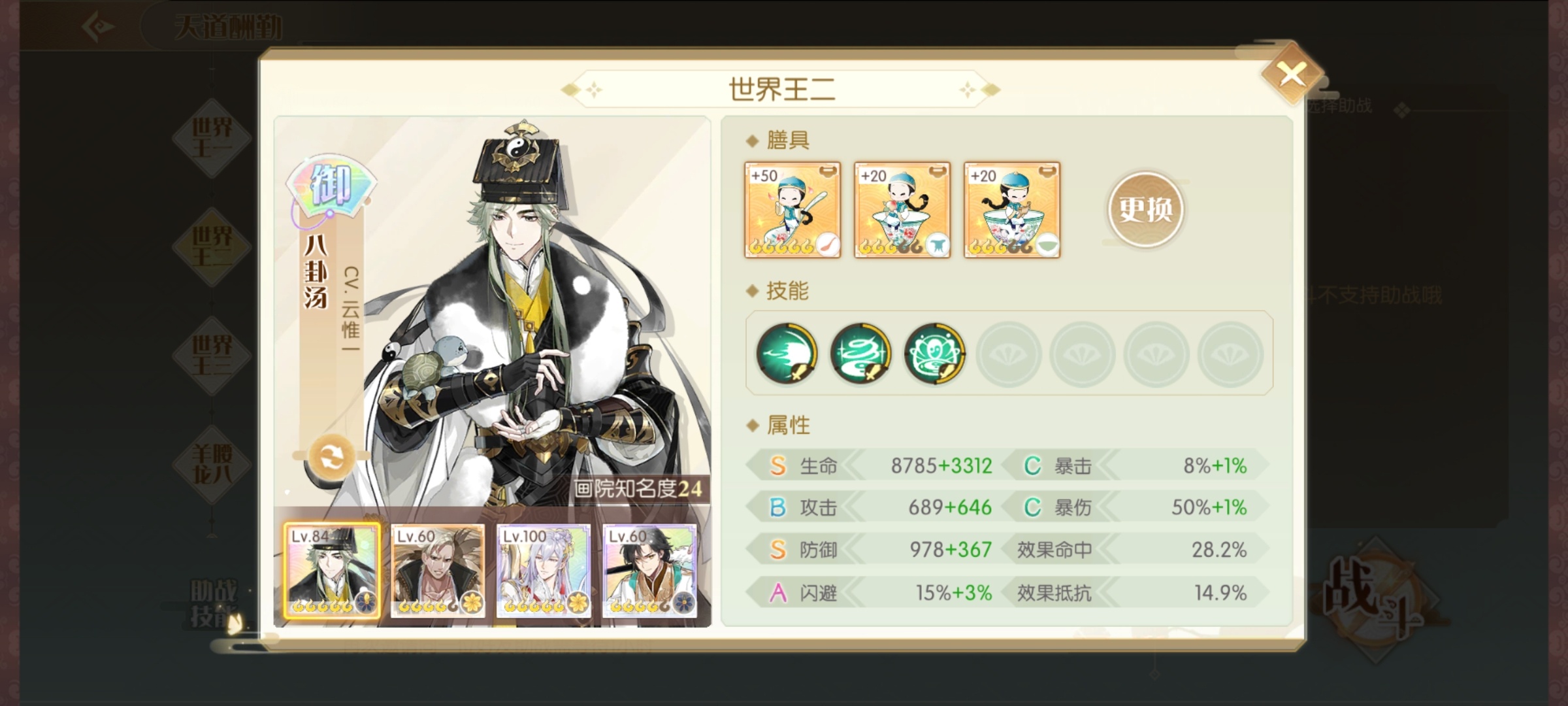Select the +20 goblet utensil card

coord(902,210)
